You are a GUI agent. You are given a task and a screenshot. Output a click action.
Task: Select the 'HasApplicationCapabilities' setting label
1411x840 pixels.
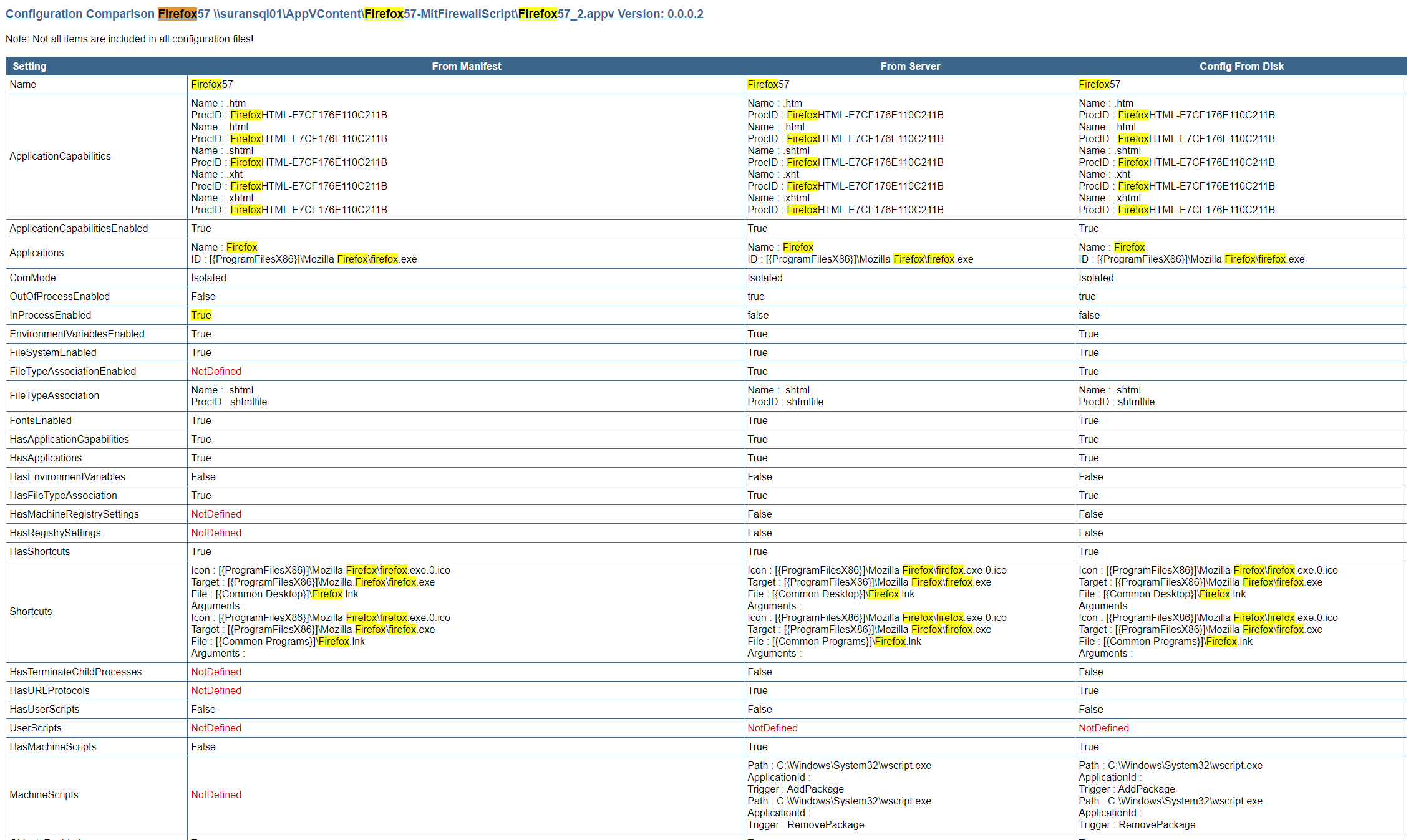(x=69, y=439)
